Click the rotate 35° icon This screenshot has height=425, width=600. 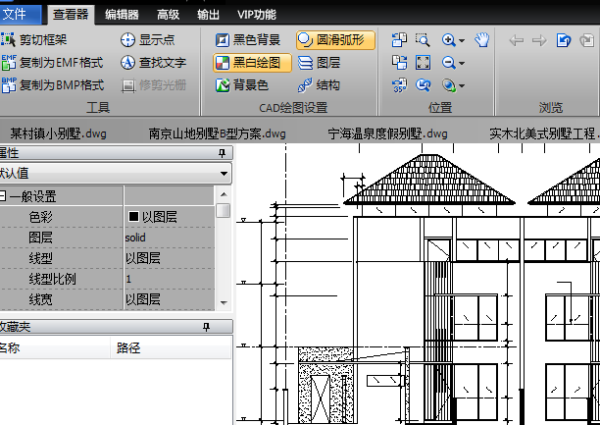399,85
